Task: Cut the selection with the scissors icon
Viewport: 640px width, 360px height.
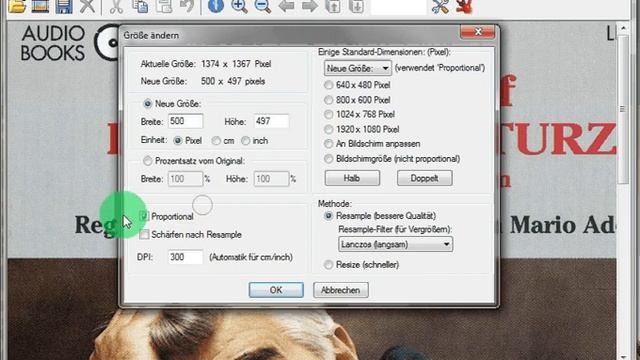Action: [x=116, y=6]
